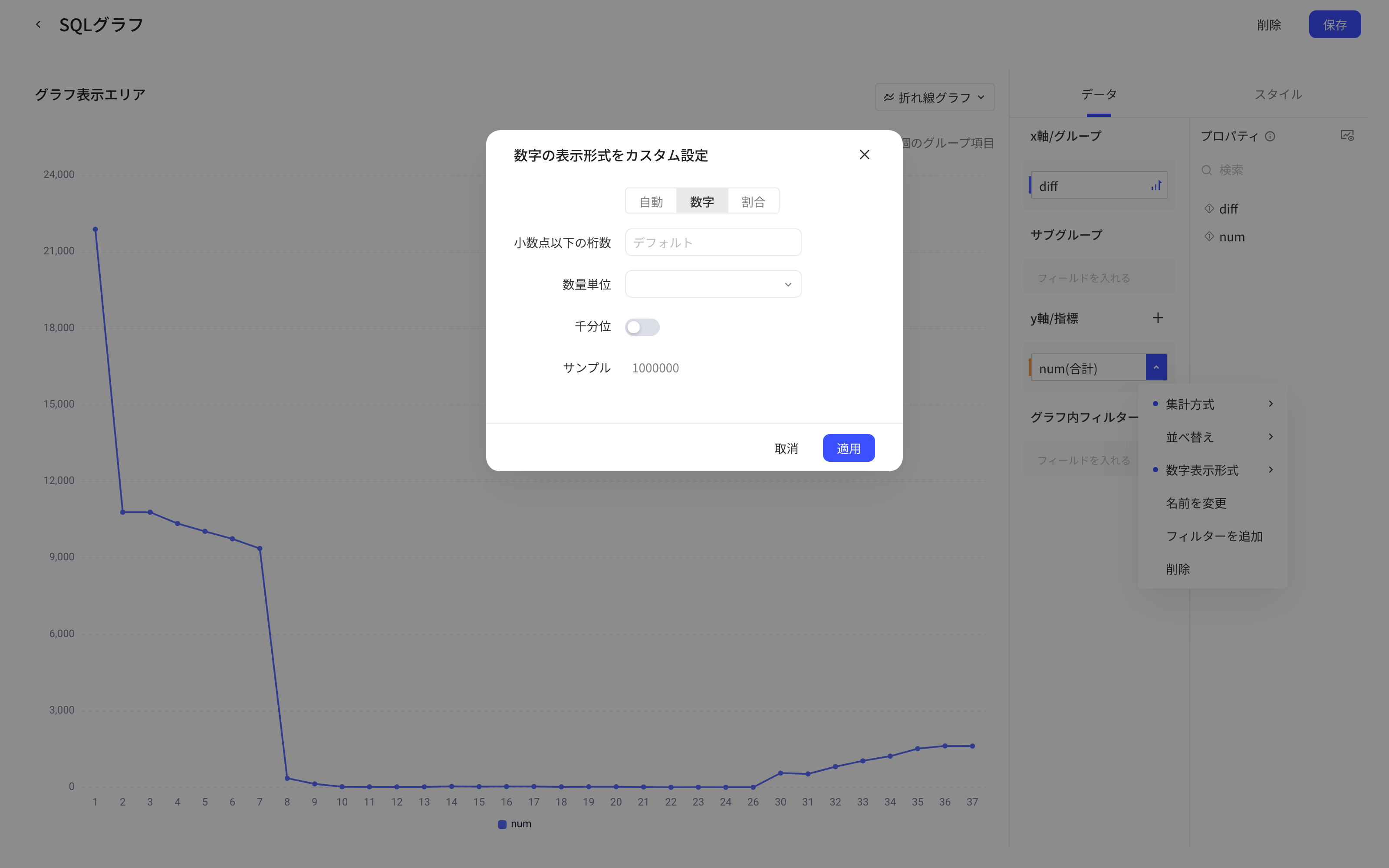Select the 自動 format option

click(x=651, y=201)
